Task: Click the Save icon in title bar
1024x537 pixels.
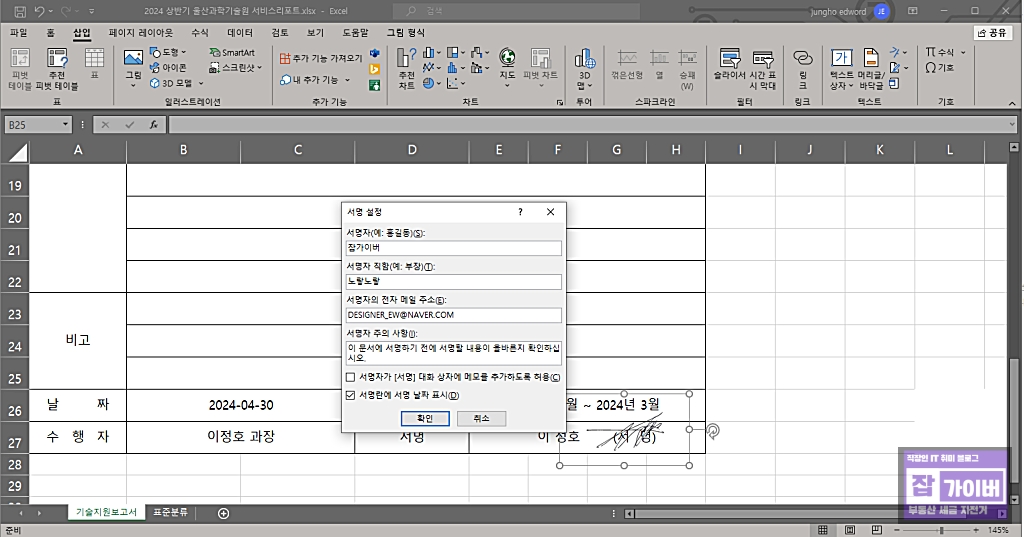Action: [x=20, y=11]
